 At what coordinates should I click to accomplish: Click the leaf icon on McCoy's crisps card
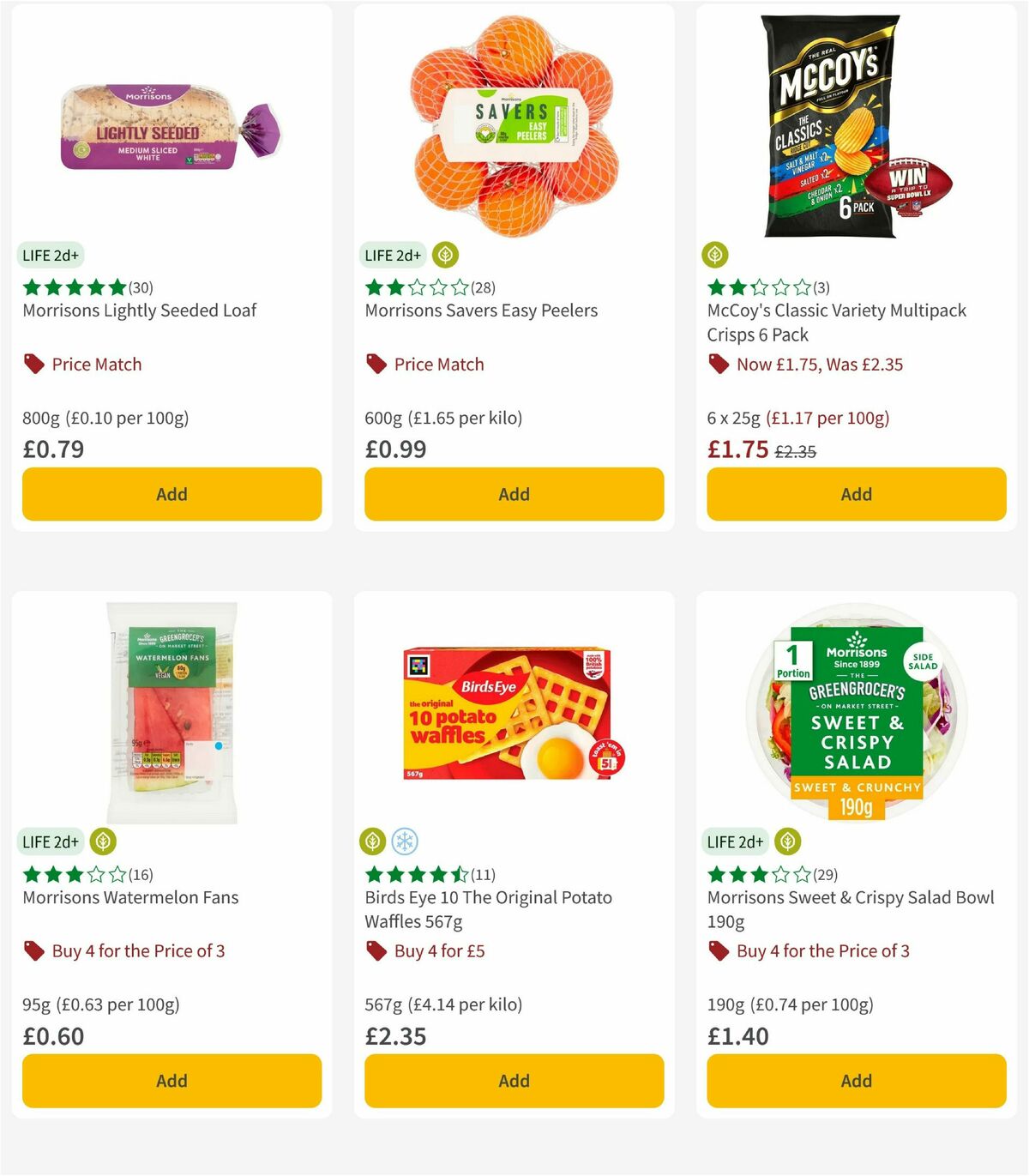click(714, 255)
